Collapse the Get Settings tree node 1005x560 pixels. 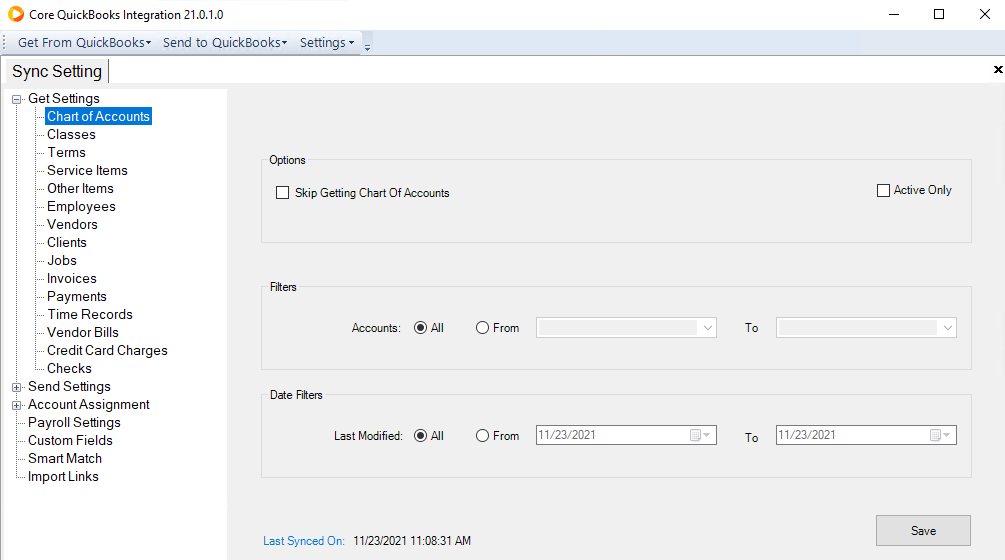[17, 99]
